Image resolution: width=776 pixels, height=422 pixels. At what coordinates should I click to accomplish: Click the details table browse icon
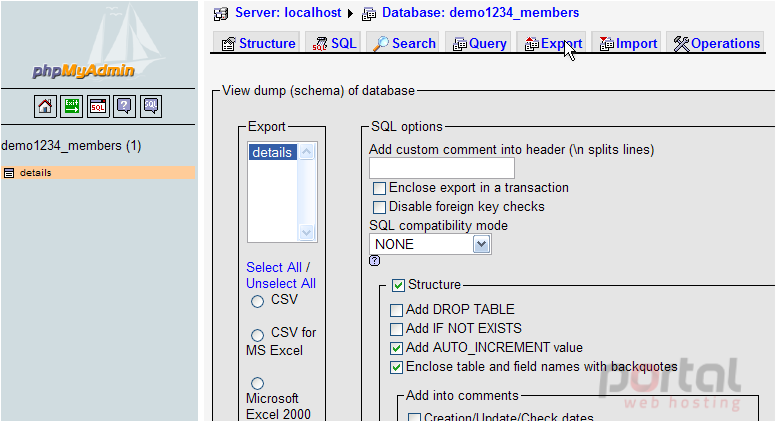8,173
